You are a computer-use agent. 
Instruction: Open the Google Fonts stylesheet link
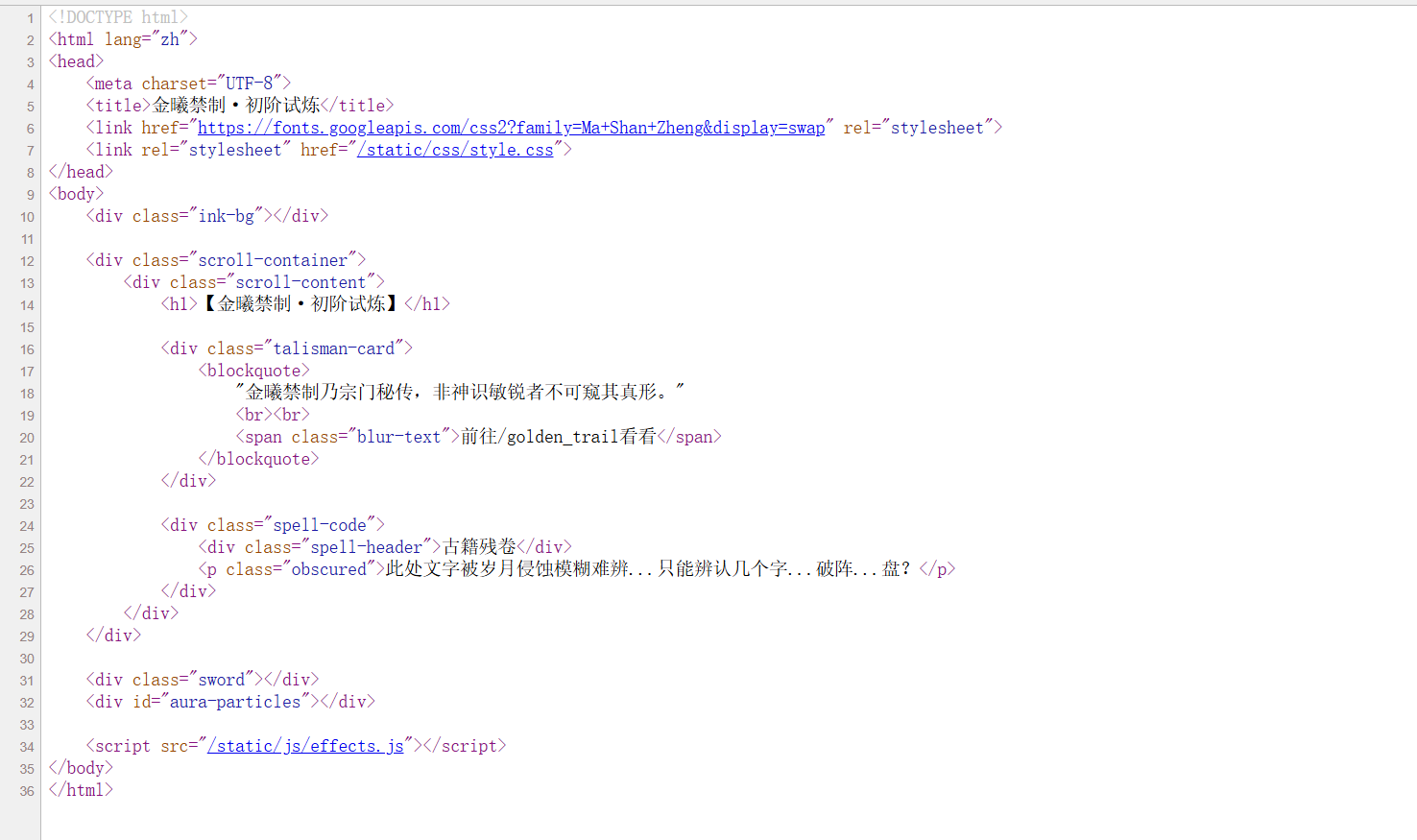click(511, 128)
